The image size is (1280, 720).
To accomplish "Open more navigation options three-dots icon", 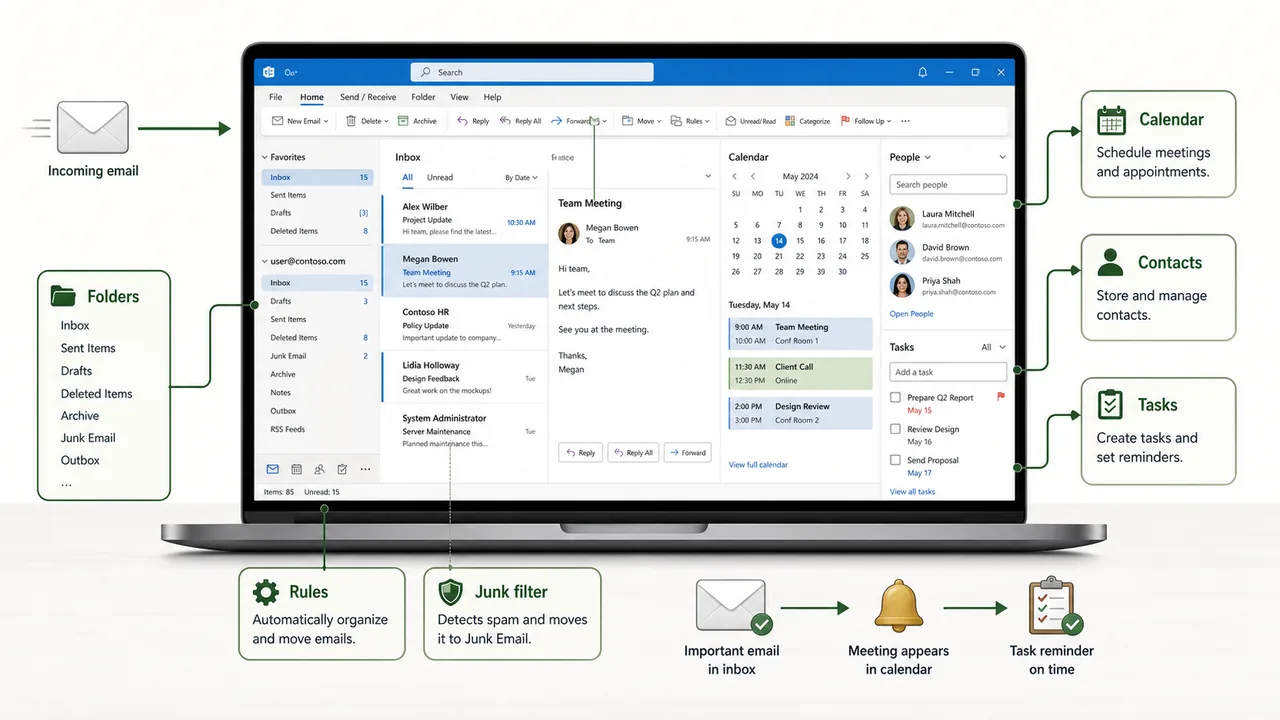I will (x=365, y=469).
